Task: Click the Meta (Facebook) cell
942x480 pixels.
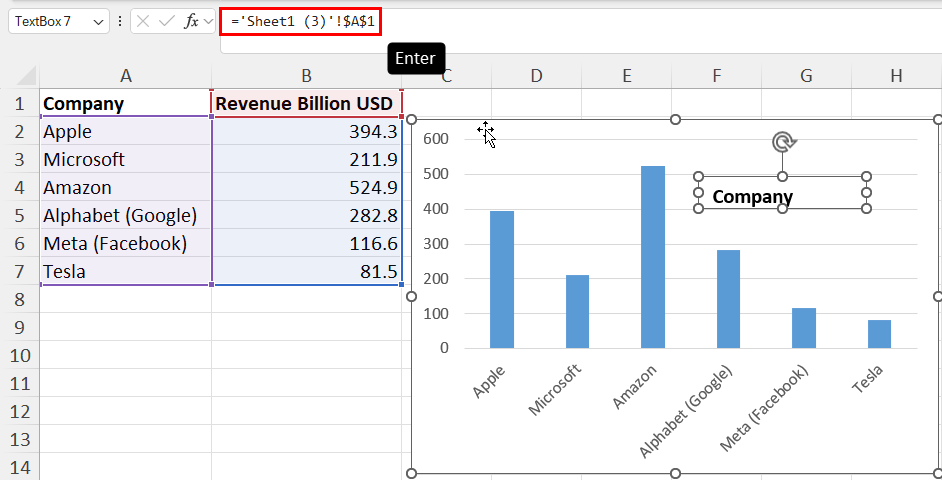Action: [x=126, y=243]
